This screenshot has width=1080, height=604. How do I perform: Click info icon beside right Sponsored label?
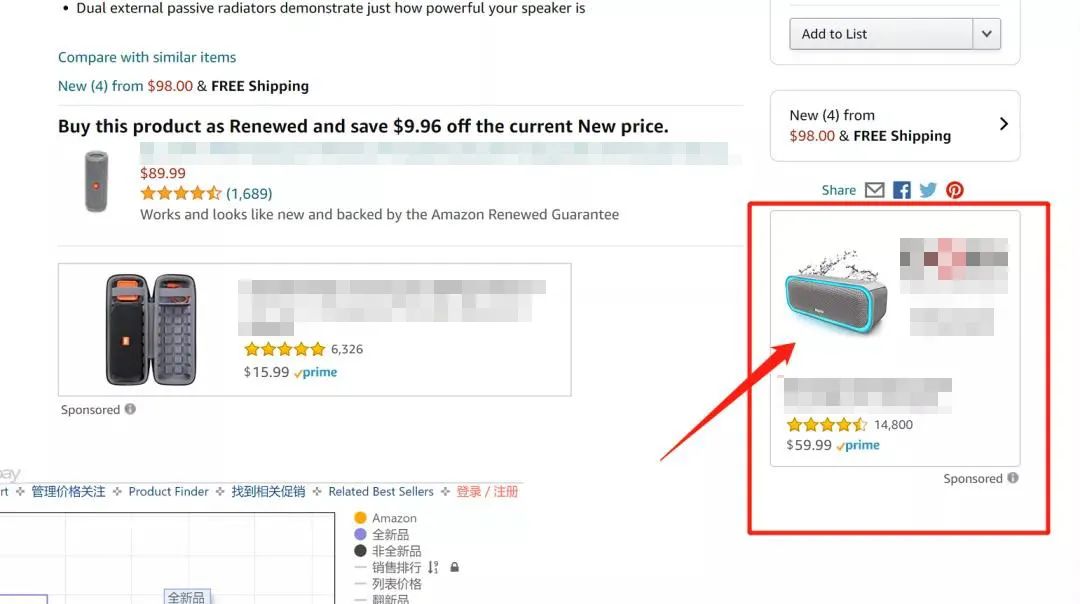point(1013,478)
